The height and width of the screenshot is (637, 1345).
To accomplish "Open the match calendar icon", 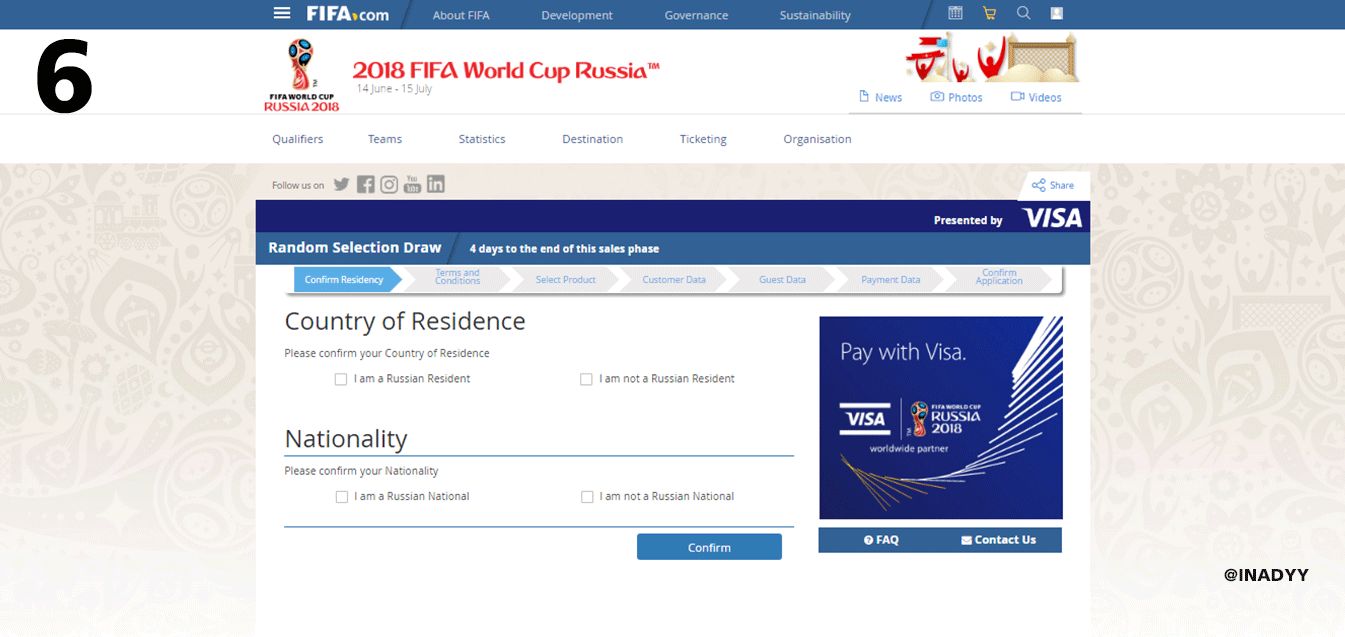I will tap(955, 12).
